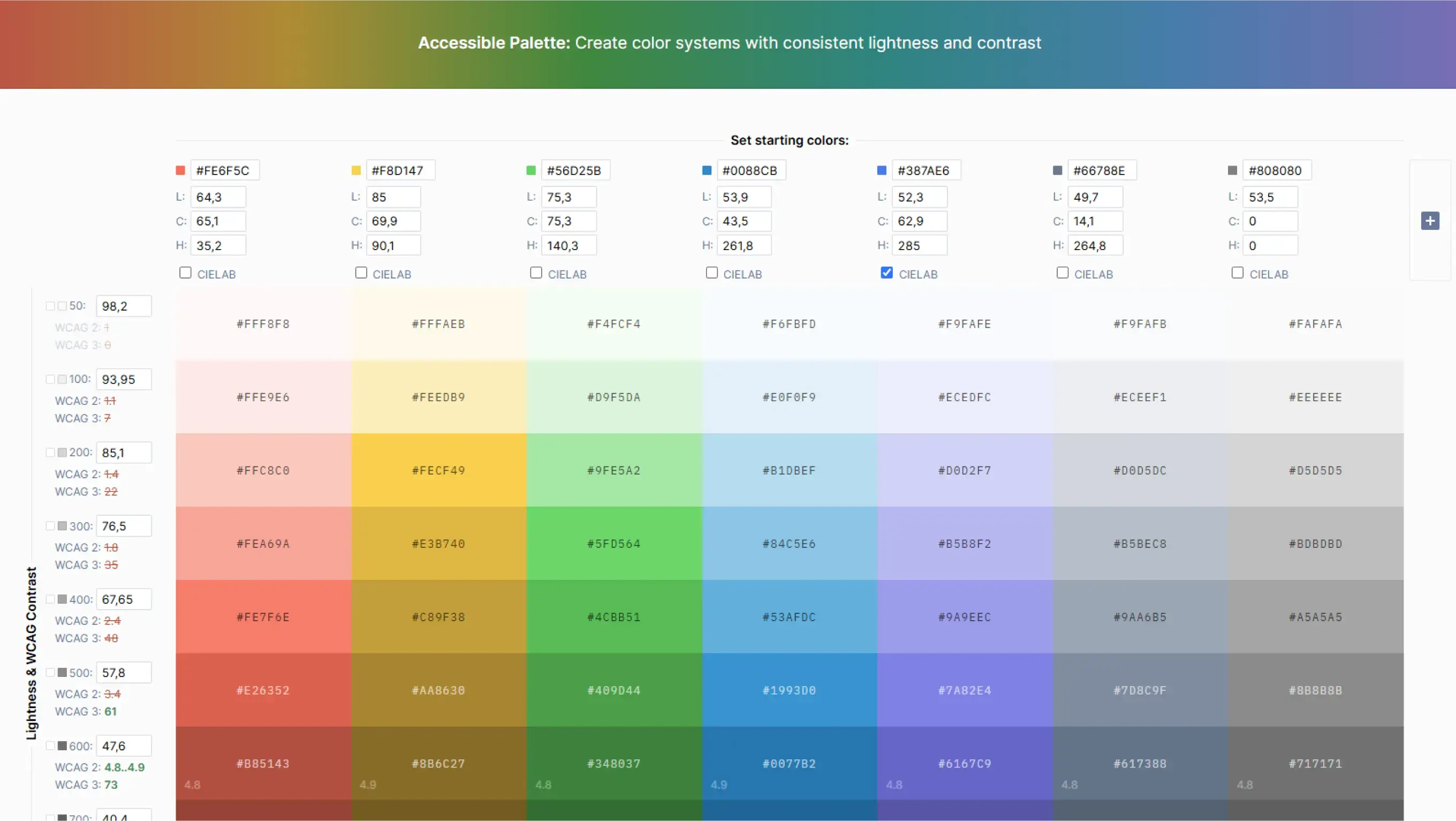Image resolution: width=1456 pixels, height=821 pixels.
Task: Click the dark gray square next to 600
Action: tap(62, 746)
